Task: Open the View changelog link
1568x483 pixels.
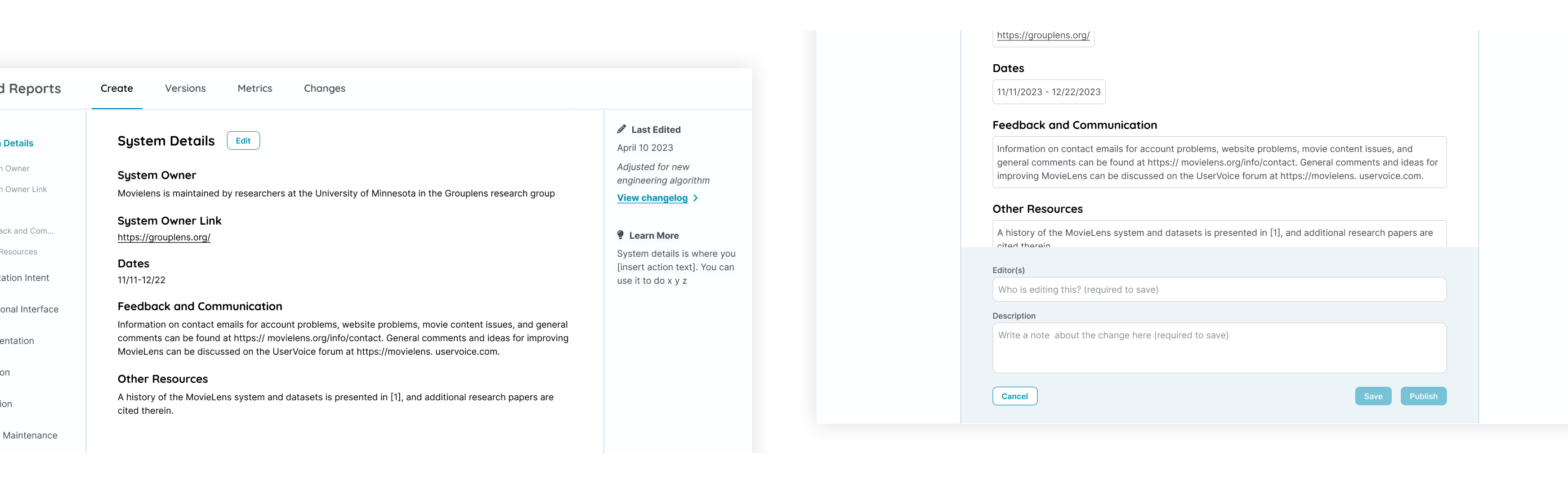Action: pos(652,198)
